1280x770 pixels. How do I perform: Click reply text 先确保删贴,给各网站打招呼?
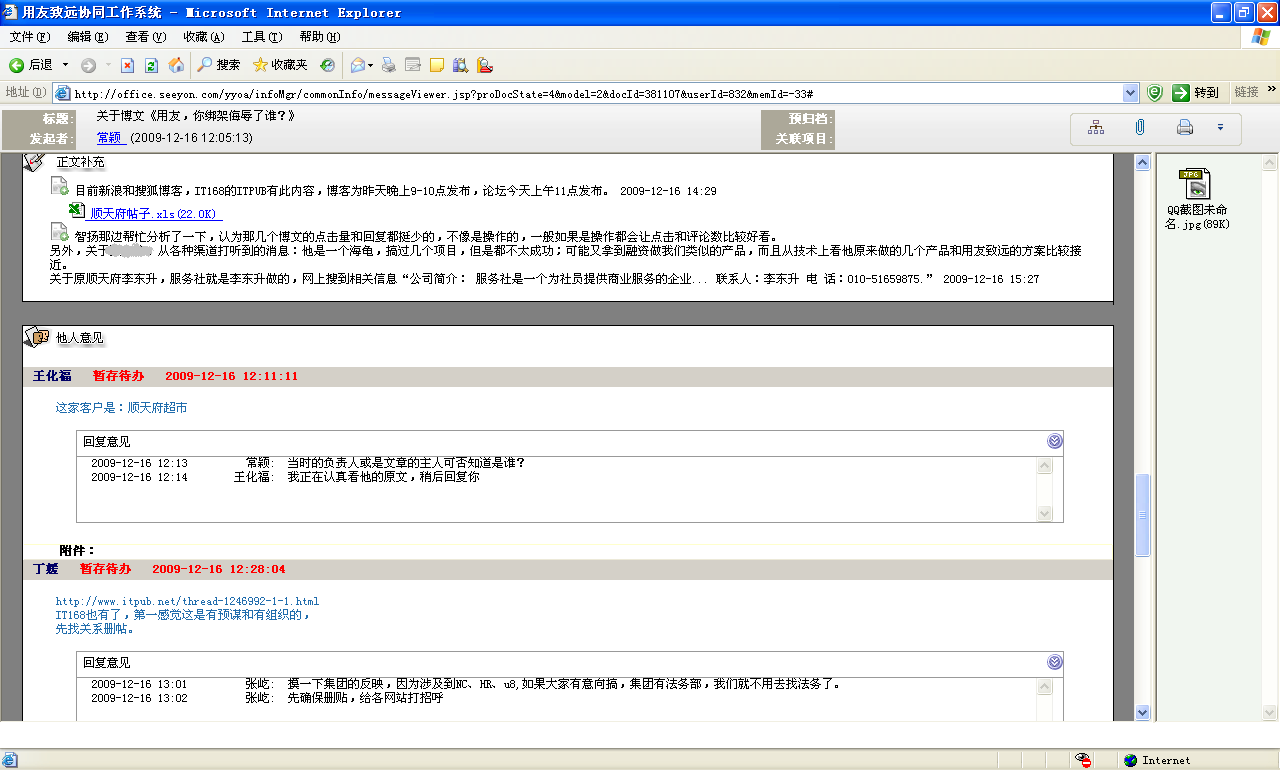coord(364,698)
